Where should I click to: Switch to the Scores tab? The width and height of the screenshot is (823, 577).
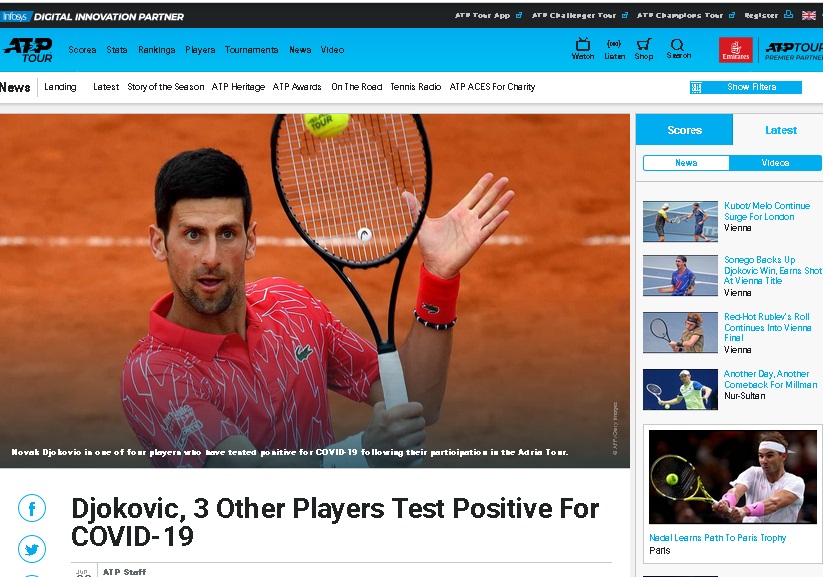click(x=684, y=130)
